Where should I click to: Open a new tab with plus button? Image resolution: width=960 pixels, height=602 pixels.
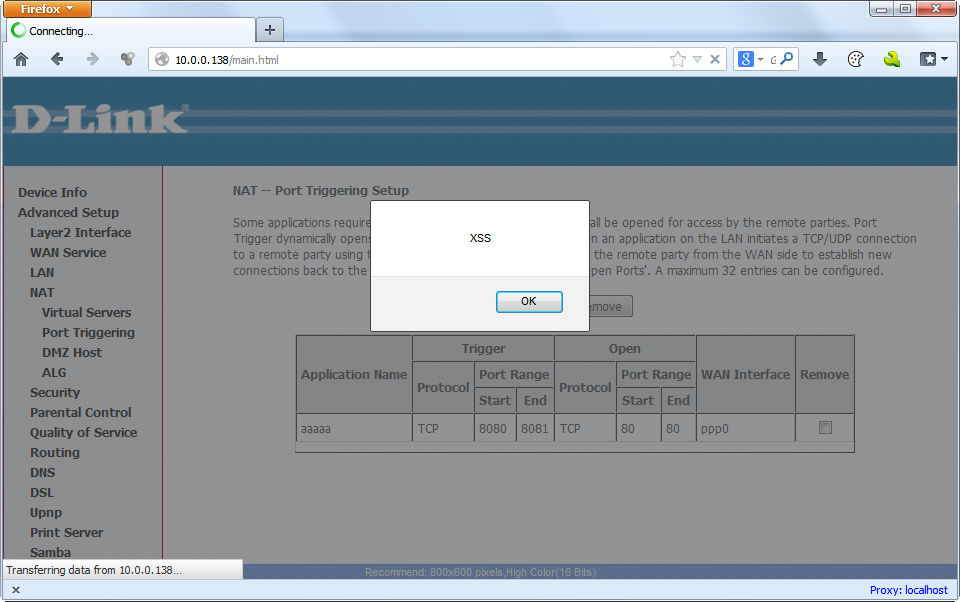(269, 29)
